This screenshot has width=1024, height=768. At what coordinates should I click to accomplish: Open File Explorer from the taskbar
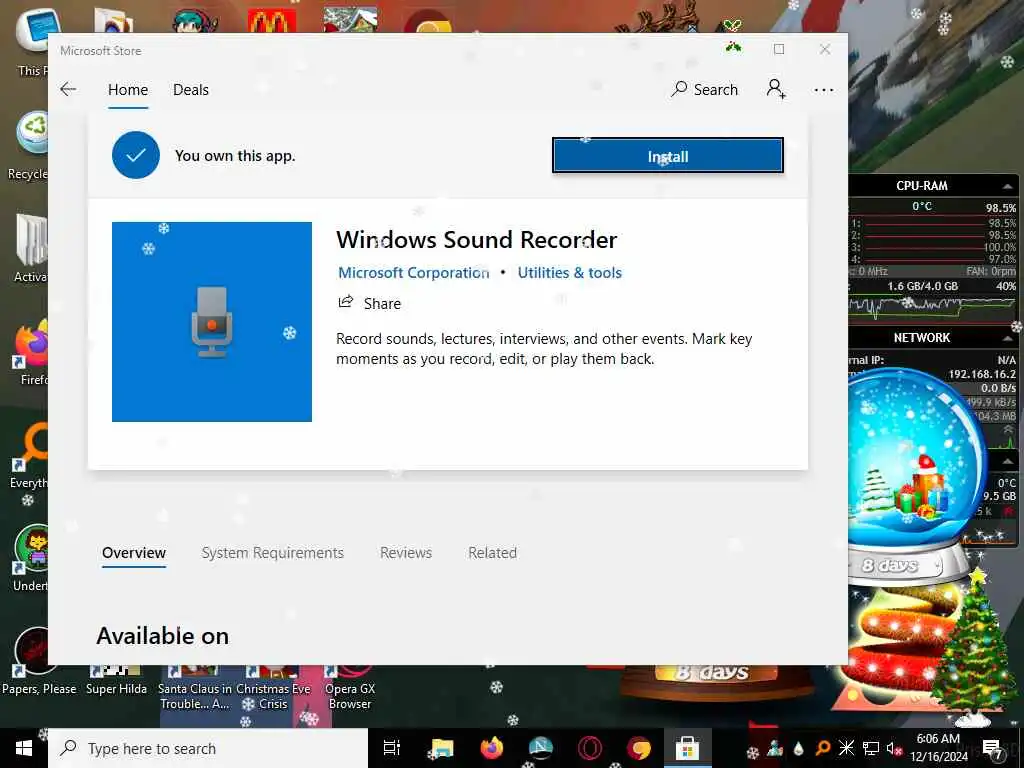tap(442, 748)
